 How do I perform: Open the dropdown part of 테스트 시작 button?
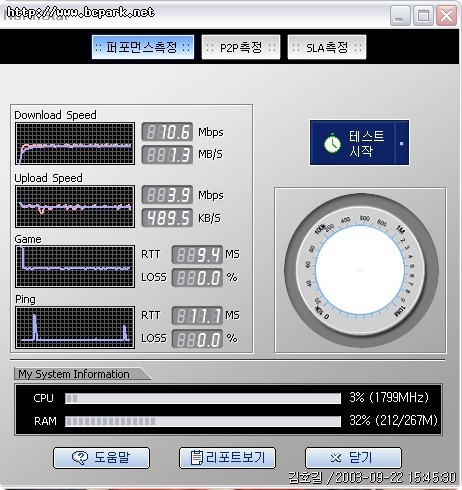pyautogui.click(x=402, y=143)
